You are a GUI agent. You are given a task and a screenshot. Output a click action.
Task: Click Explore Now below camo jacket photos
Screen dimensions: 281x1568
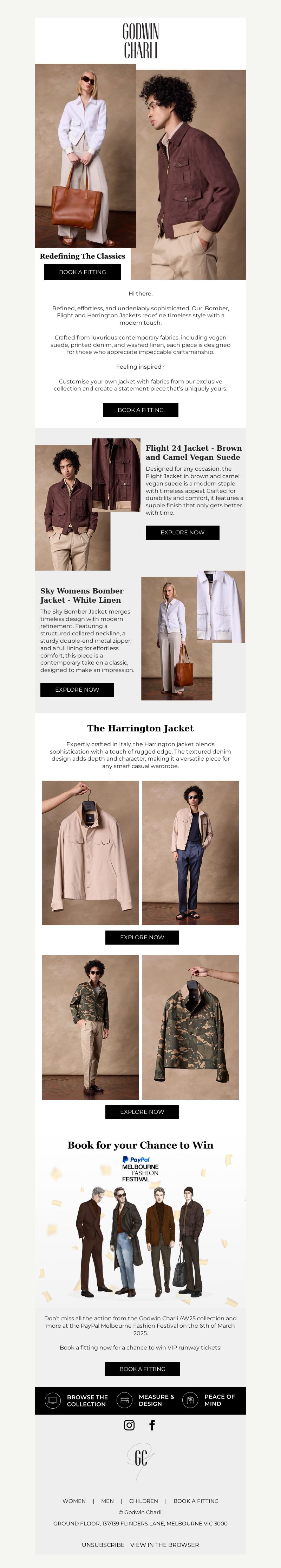pyautogui.click(x=142, y=1111)
